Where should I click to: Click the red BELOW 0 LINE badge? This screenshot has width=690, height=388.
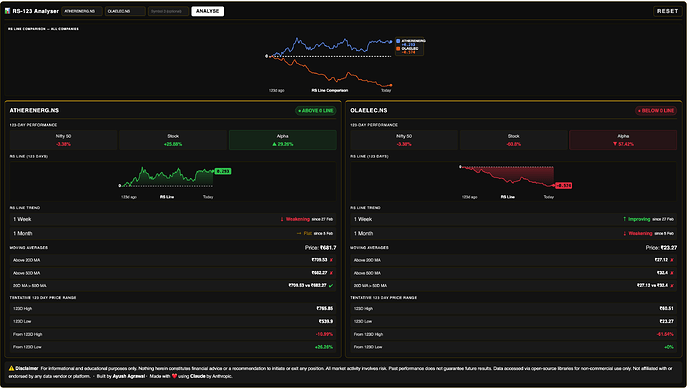click(x=656, y=110)
